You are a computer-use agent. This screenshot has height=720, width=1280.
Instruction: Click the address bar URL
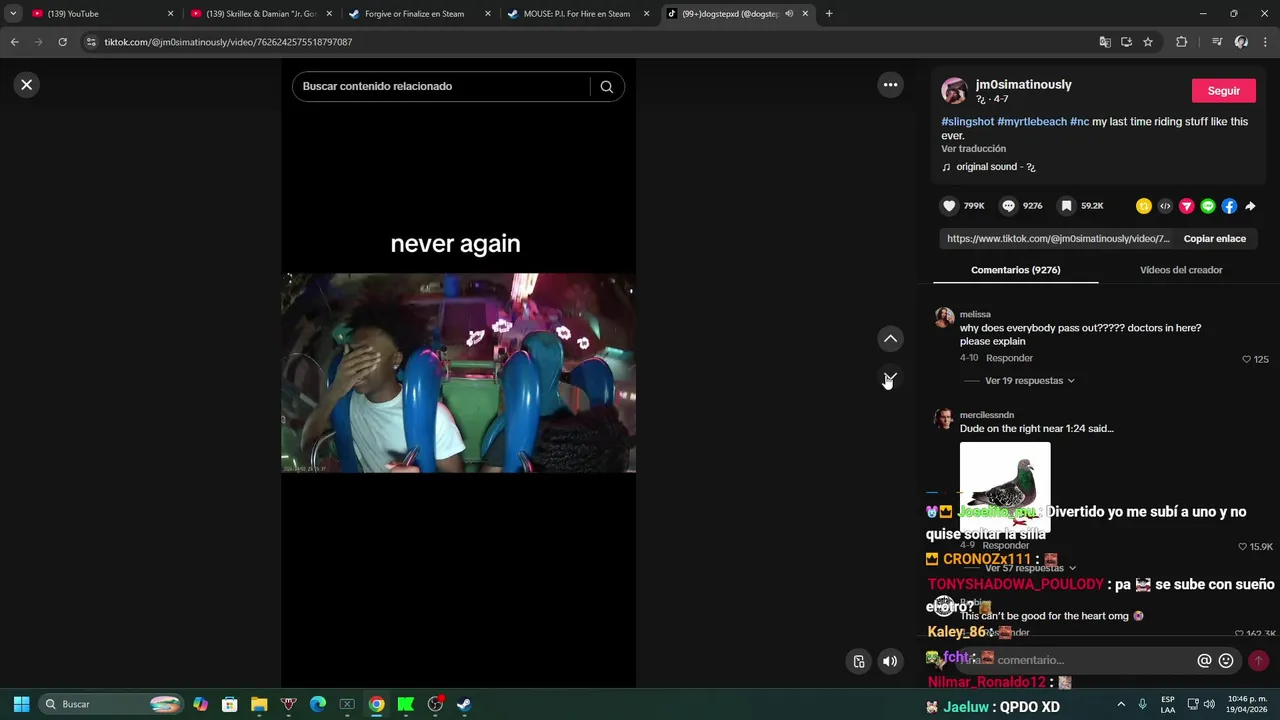228,42
